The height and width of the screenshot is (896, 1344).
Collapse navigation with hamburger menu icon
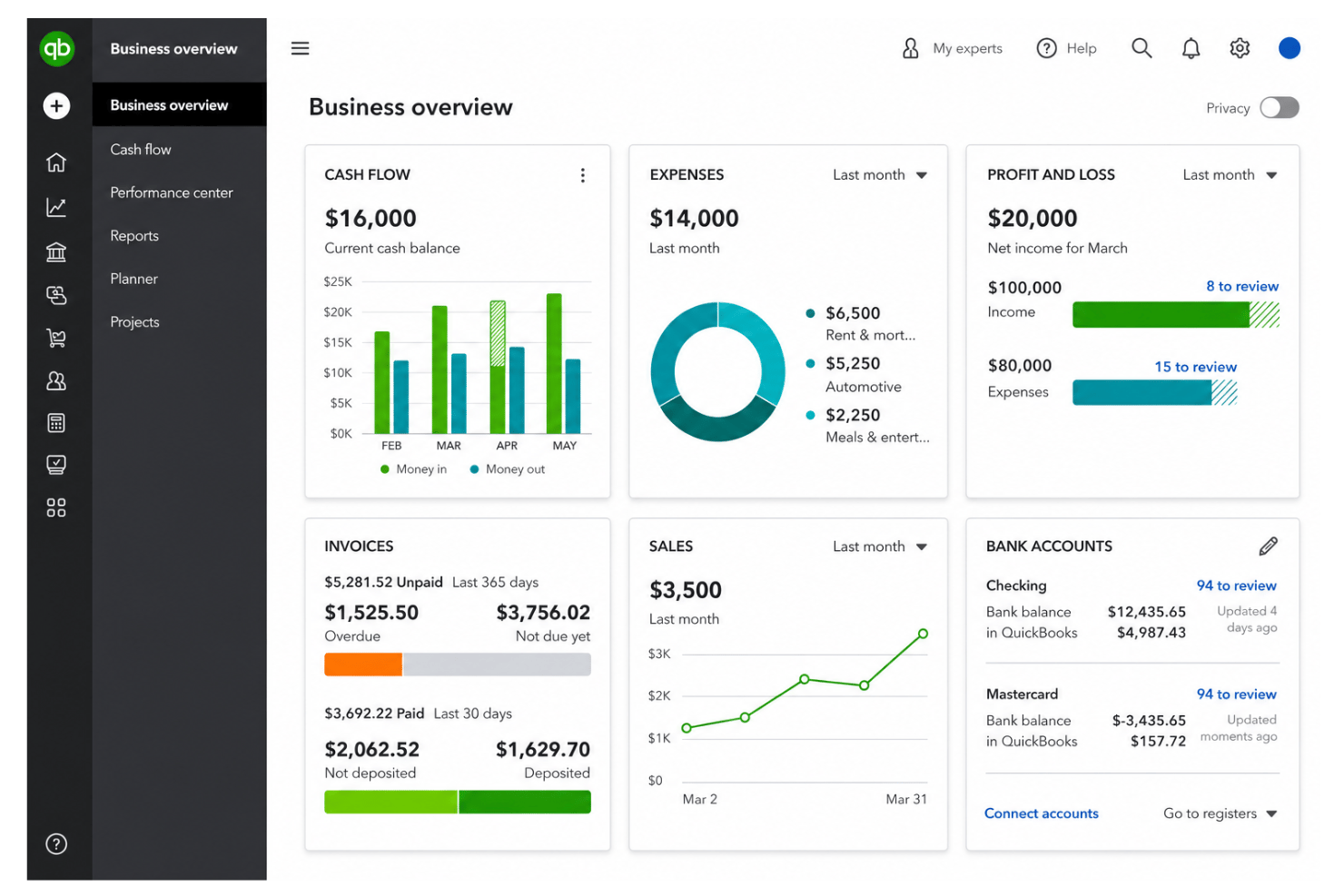coord(300,48)
